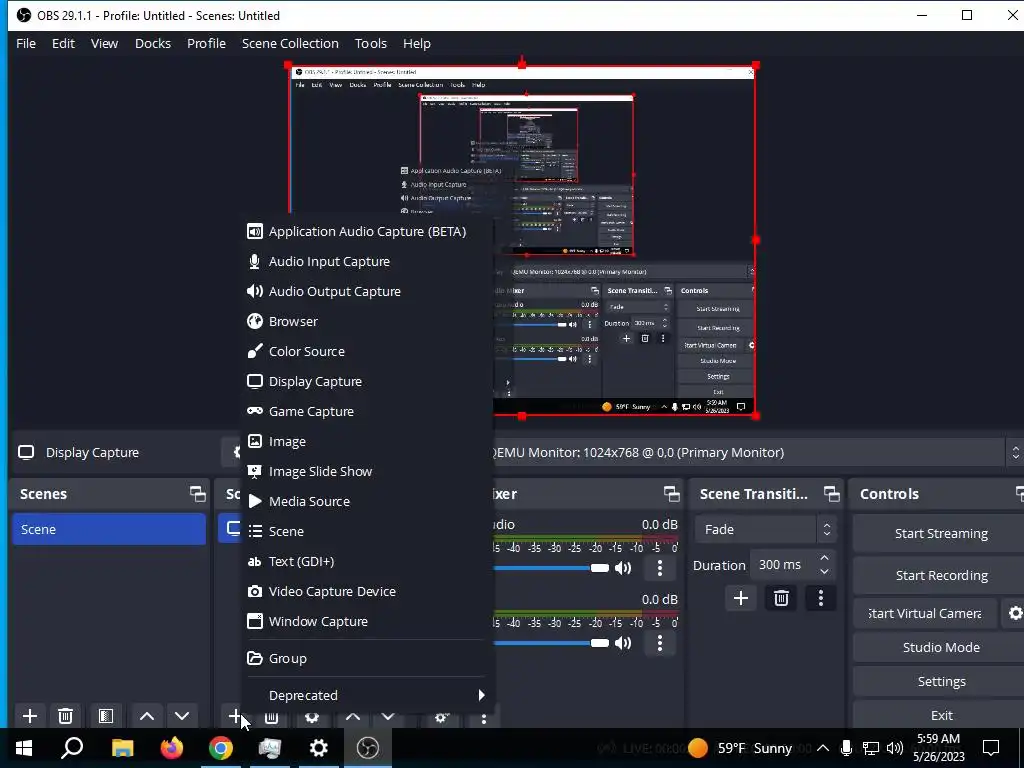The image size is (1024, 768).
Task: Open the Windows Start menu
Action: [x=24, y=748]
